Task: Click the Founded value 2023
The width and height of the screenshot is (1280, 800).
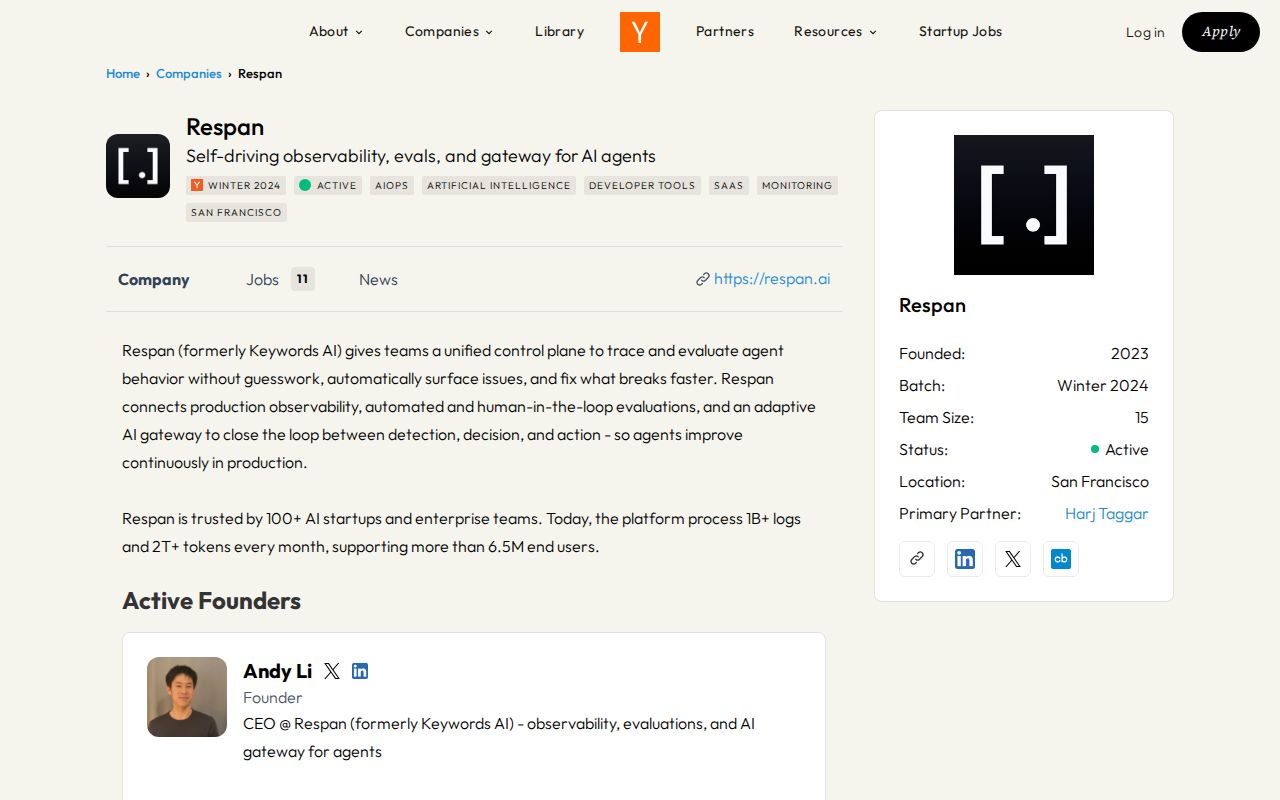Action: (x=1130, y=354)
